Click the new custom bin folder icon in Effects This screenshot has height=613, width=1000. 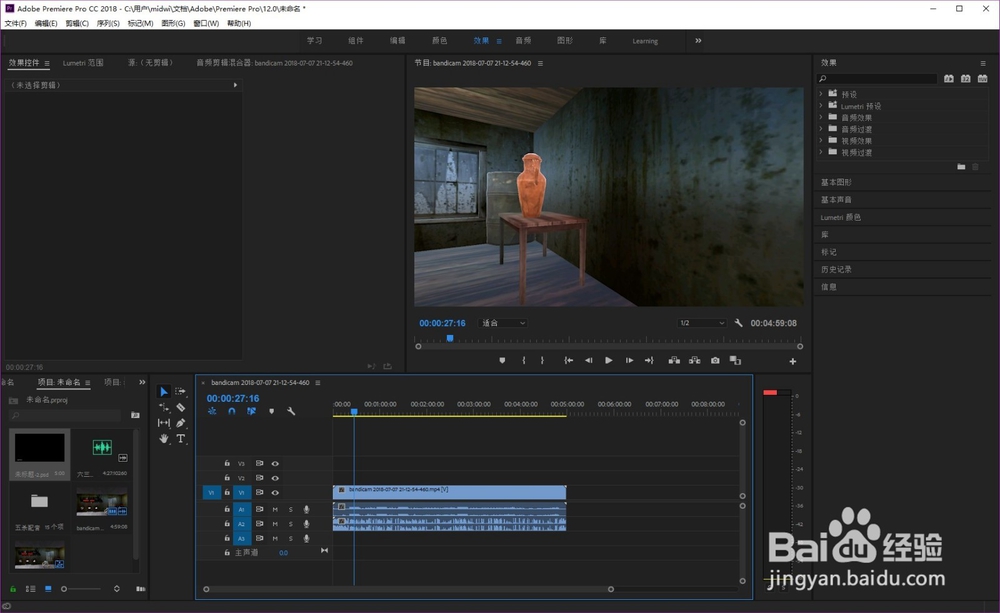click(x=961, y=166)
